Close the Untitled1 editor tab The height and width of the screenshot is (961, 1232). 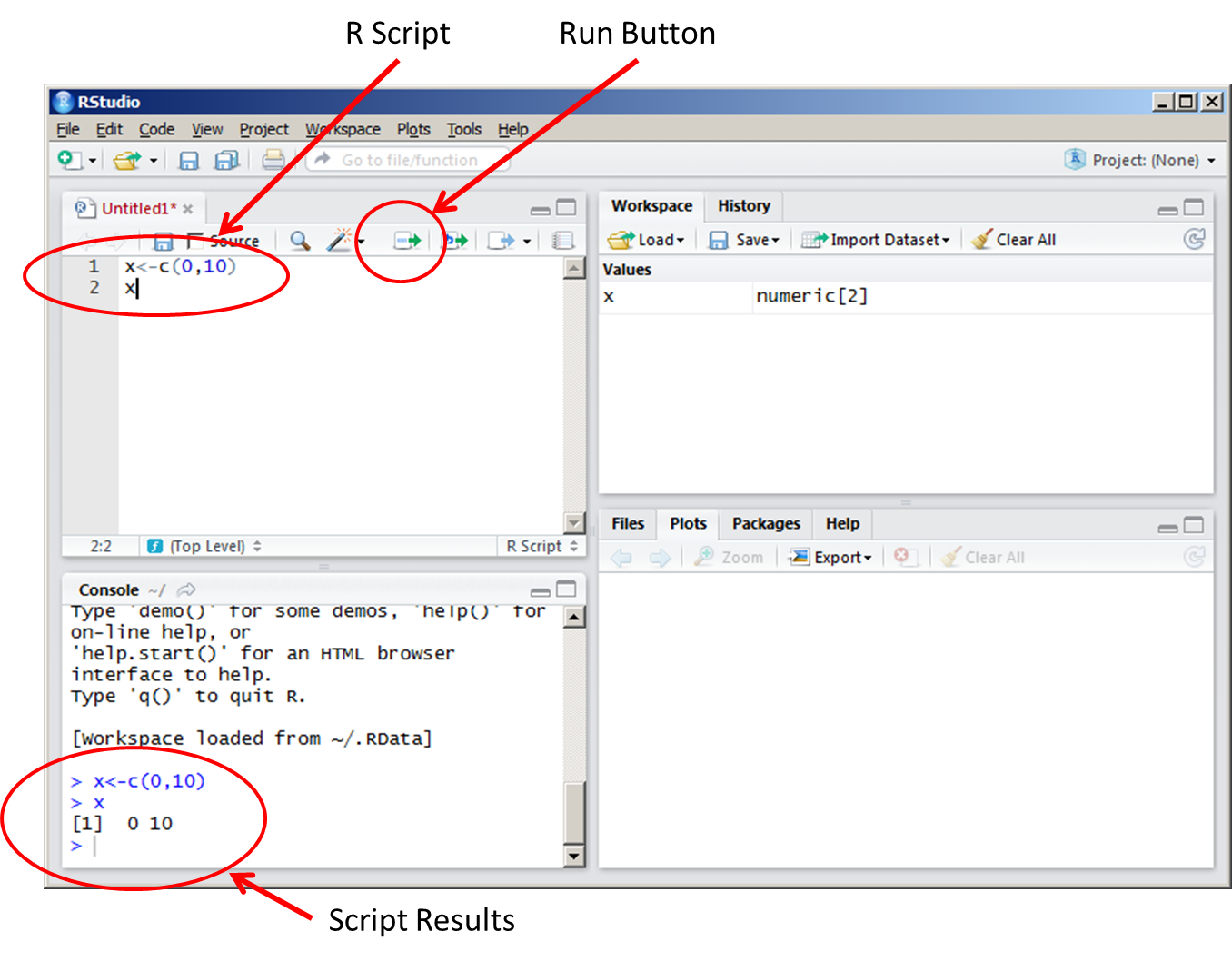[x=188, y=209]
